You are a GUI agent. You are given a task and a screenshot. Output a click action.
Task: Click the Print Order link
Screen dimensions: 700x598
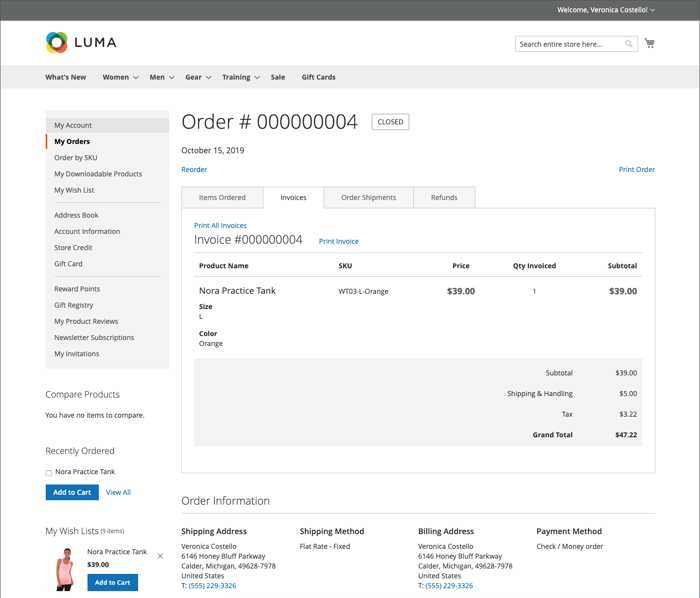(637, 170)
